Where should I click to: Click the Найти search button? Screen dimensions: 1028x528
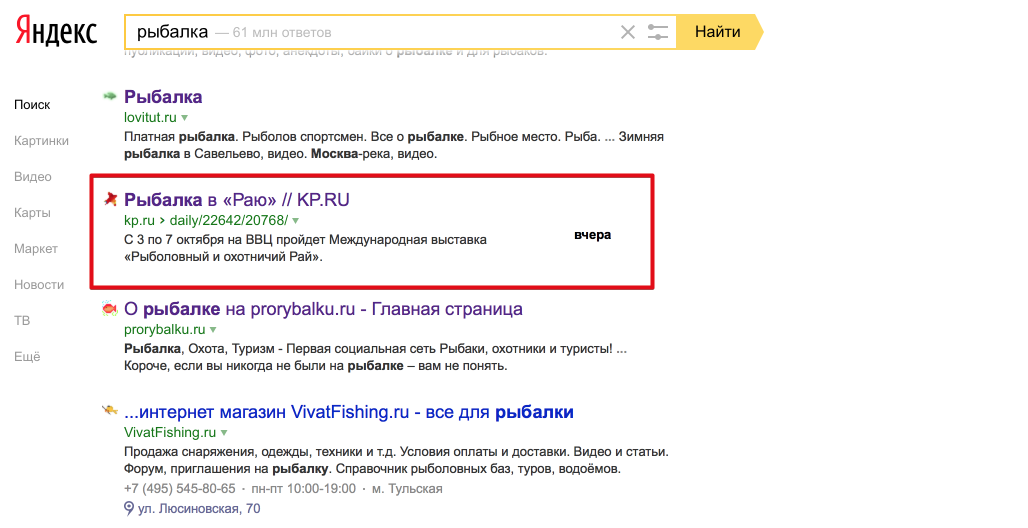(718, 31)
